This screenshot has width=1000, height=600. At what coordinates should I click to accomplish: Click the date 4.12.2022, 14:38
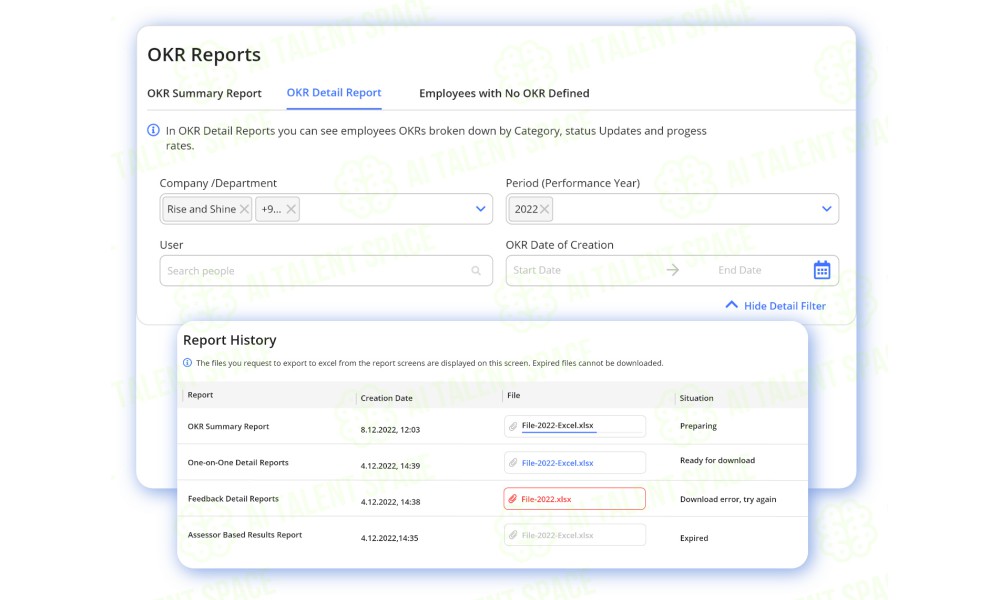click(x=390, y=502)
